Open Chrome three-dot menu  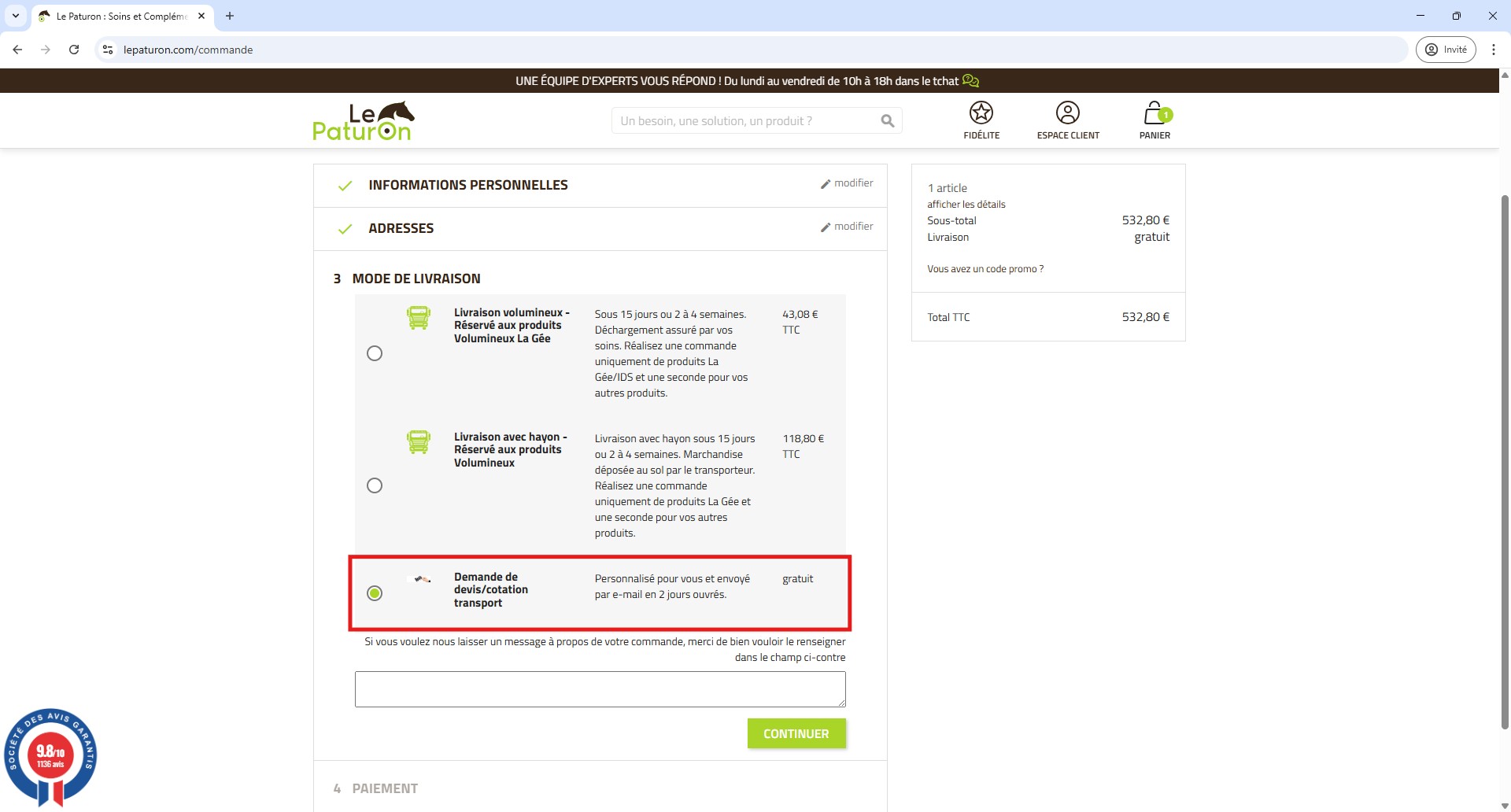click(x=1493, y=50)
